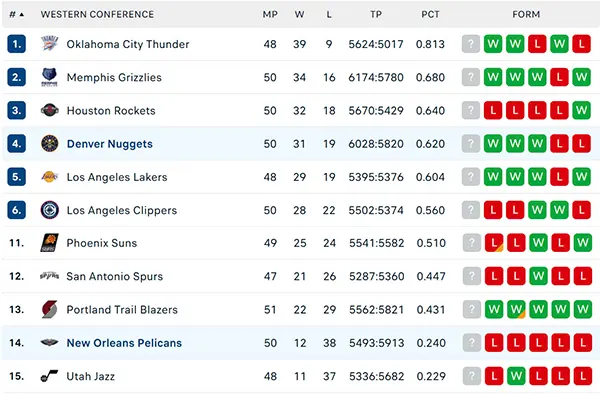Sort table by MP column header

[x=270, y=15]
